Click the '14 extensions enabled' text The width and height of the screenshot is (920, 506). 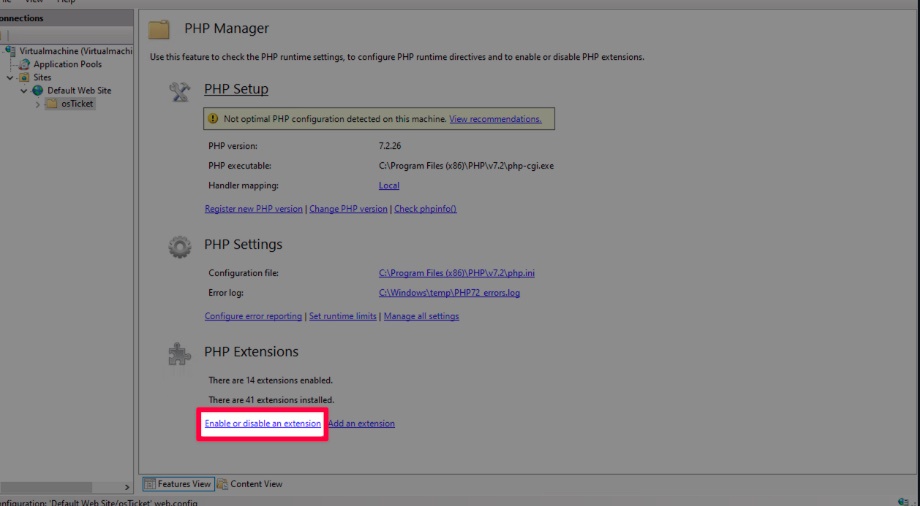coord(270,380)
